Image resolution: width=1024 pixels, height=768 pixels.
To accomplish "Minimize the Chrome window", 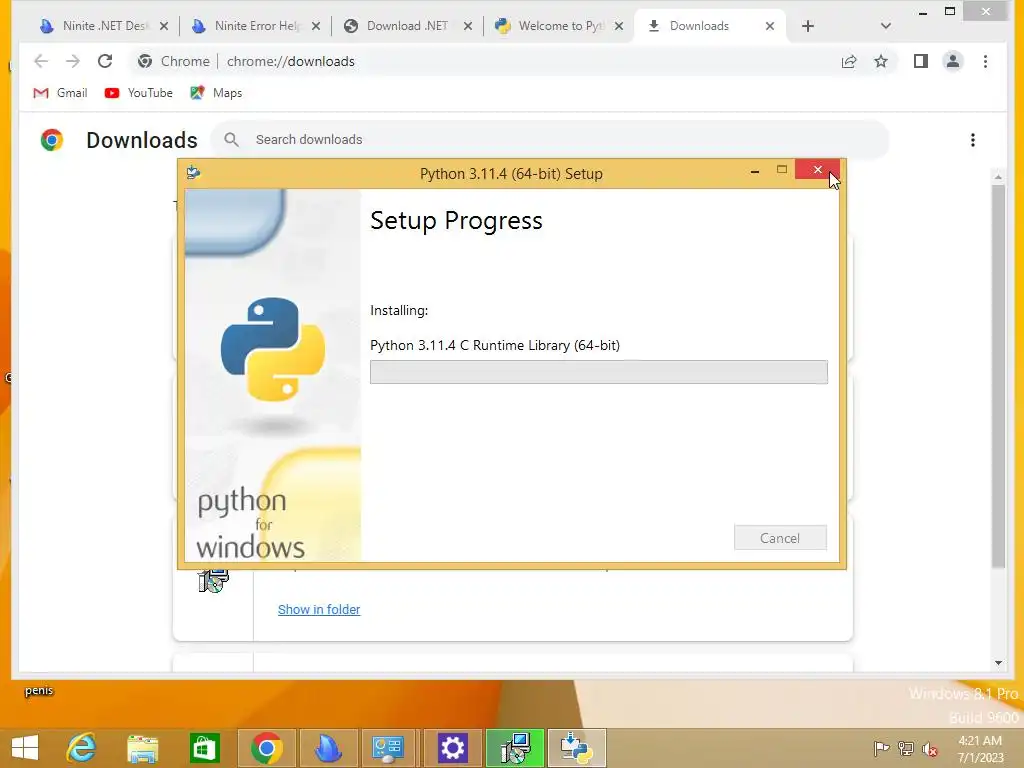I will point(923,12).
